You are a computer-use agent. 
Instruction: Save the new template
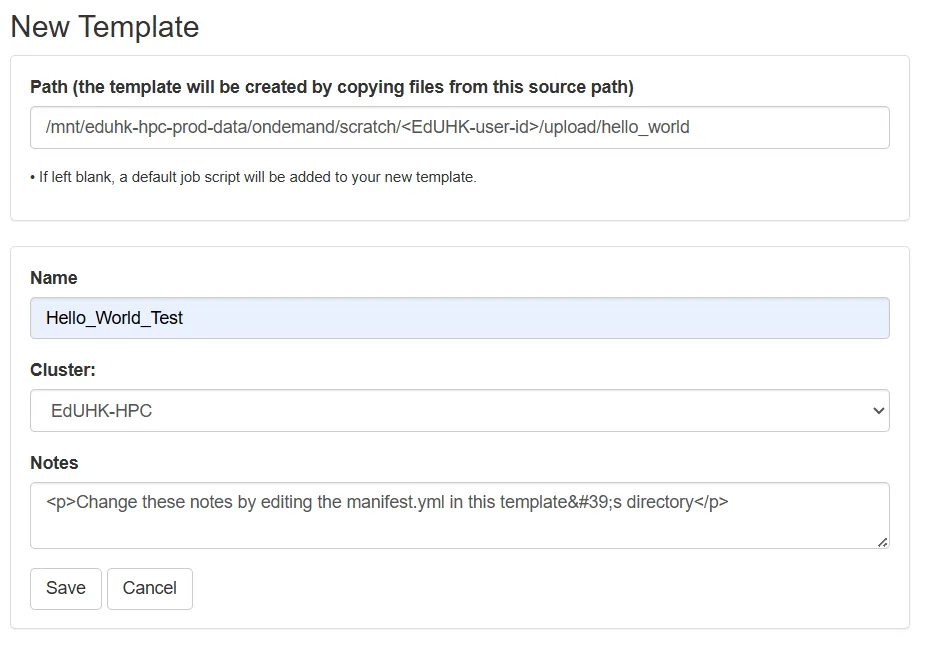click(x=66, y=589)
